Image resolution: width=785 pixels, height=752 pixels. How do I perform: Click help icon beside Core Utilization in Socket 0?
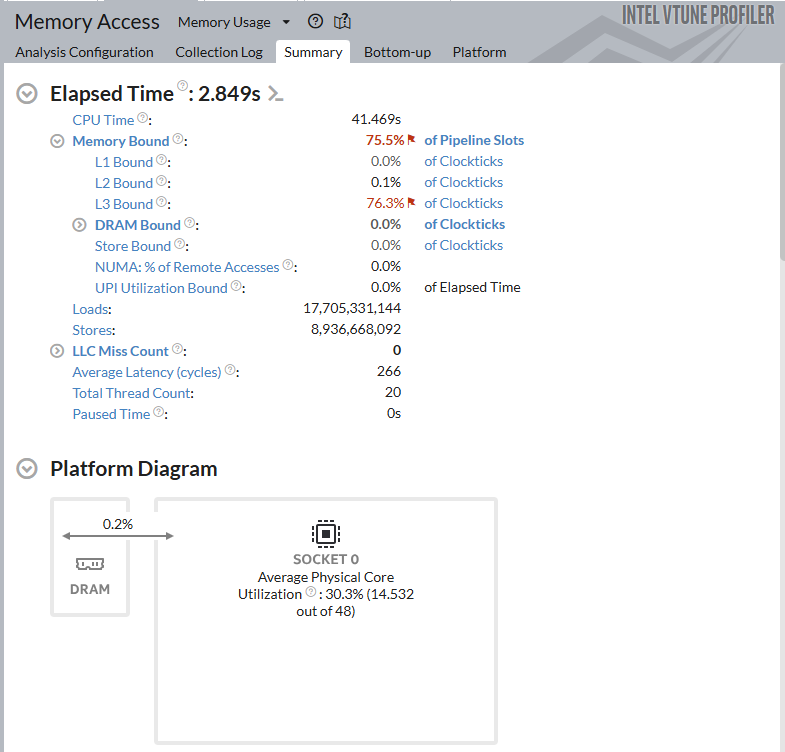(x=311, y=592)
